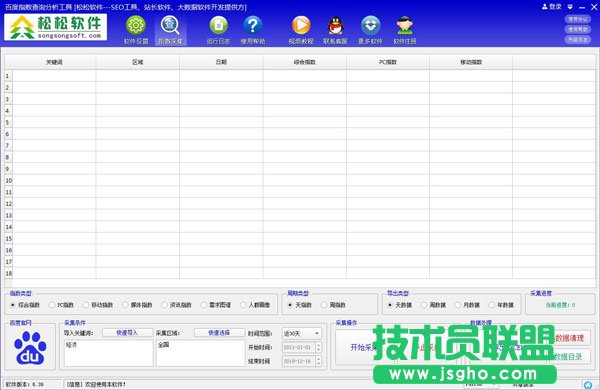The image size is (600, 390).
Task: Select row 18 header in table
Action: pos(8,273)
